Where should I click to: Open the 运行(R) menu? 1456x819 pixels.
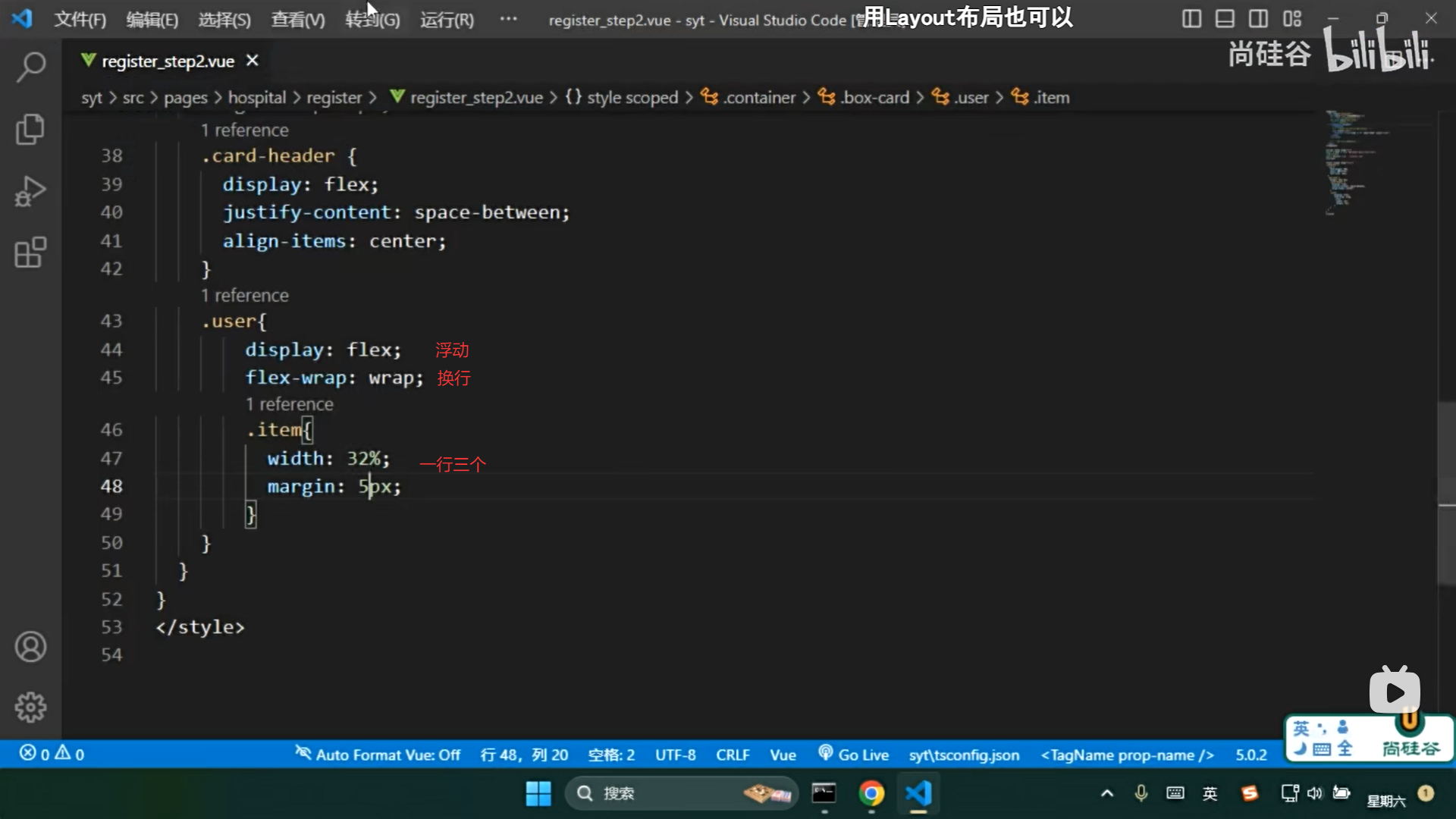(447, 20)
